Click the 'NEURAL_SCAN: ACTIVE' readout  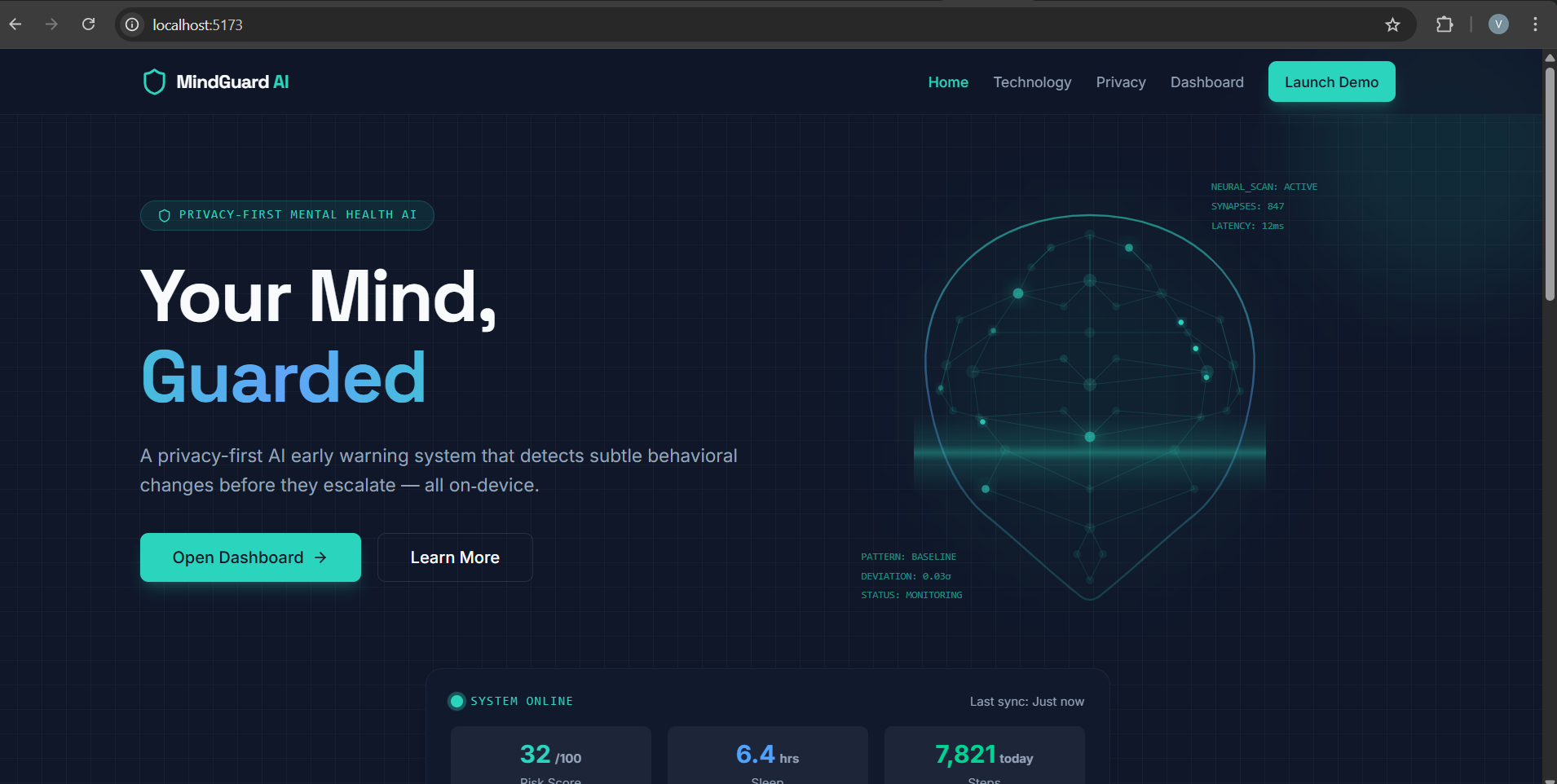tap(1264, 187)
